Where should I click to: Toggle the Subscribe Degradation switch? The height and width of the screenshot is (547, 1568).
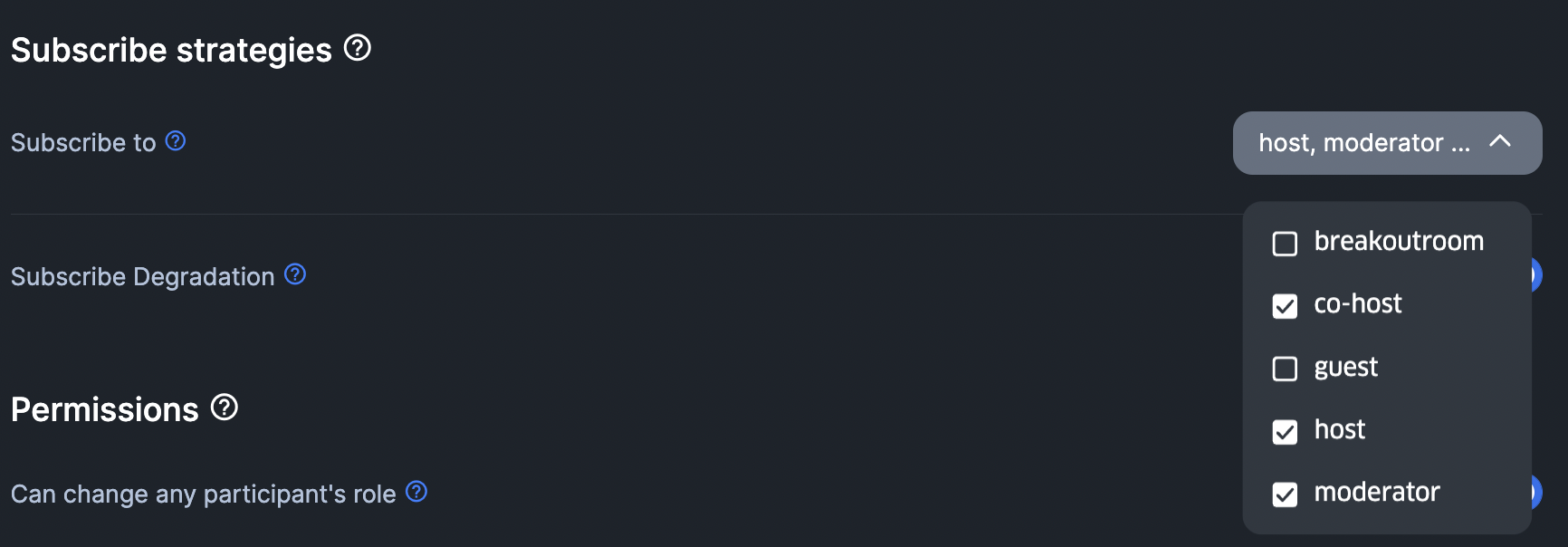1535,275
